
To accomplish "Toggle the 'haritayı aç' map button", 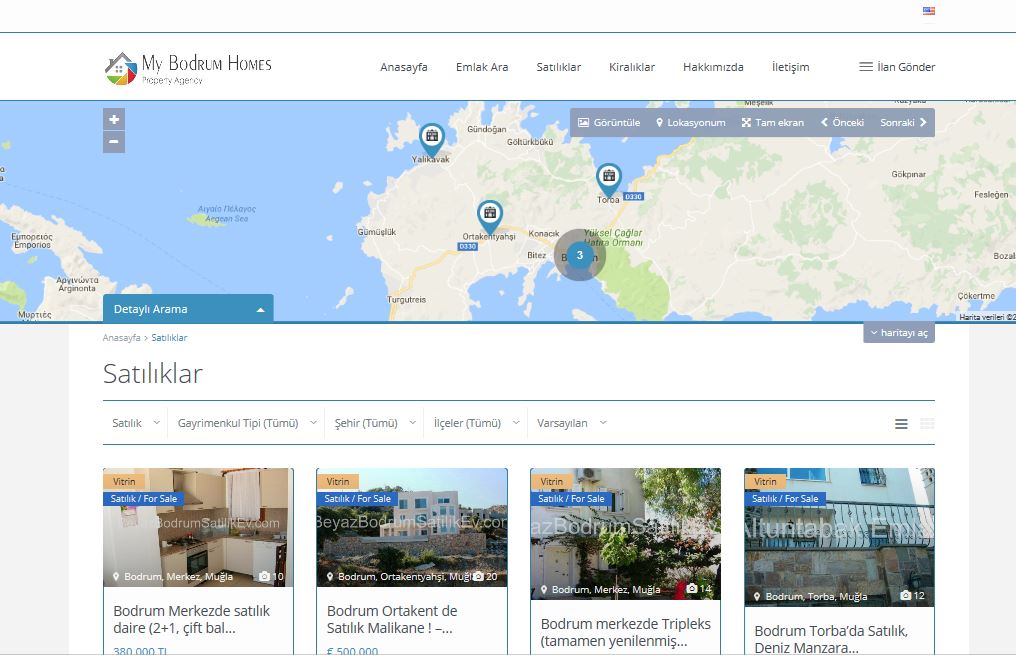I will click(x=898, y=333).
